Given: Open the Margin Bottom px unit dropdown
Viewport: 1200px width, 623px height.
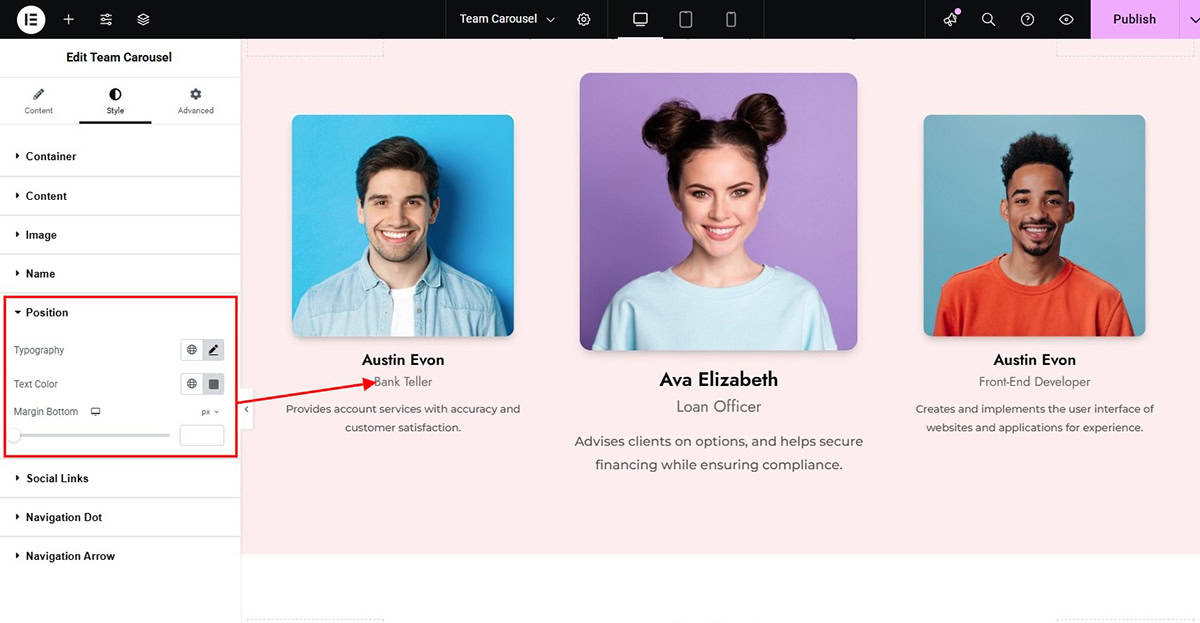Looking at the screenshot, I should (210, 412).
